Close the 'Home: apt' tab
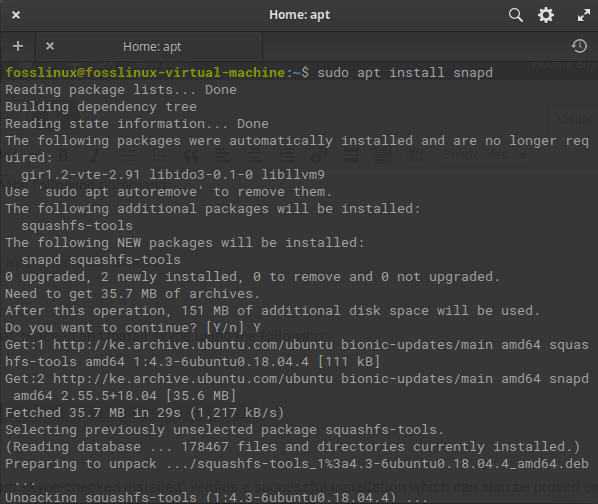 [x=50, y=46]
